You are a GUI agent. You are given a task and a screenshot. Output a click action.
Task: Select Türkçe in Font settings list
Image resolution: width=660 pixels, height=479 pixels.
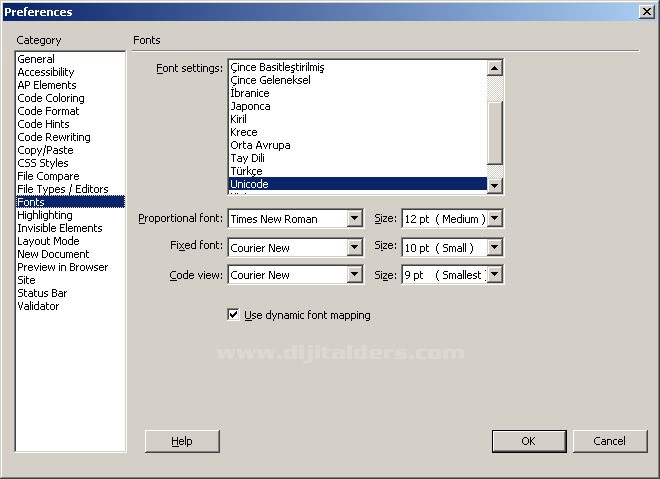247,171
